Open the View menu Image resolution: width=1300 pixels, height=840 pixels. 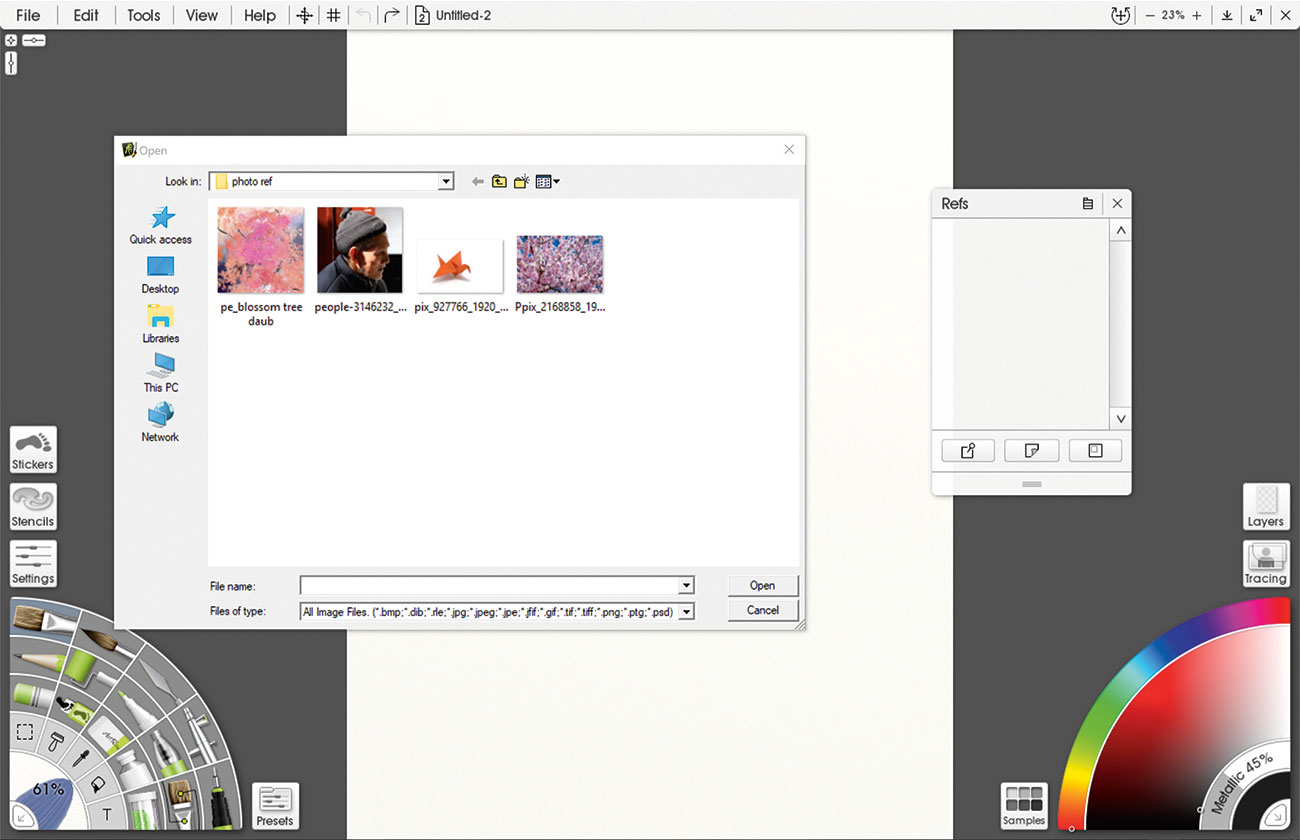click(202, 15)
